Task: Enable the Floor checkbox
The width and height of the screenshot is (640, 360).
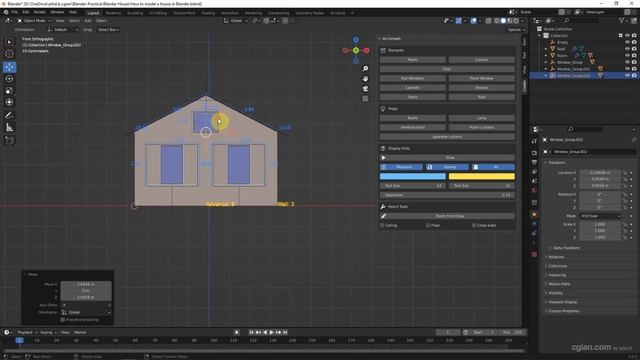Action: pyautogui.click(x=428, y=225)
